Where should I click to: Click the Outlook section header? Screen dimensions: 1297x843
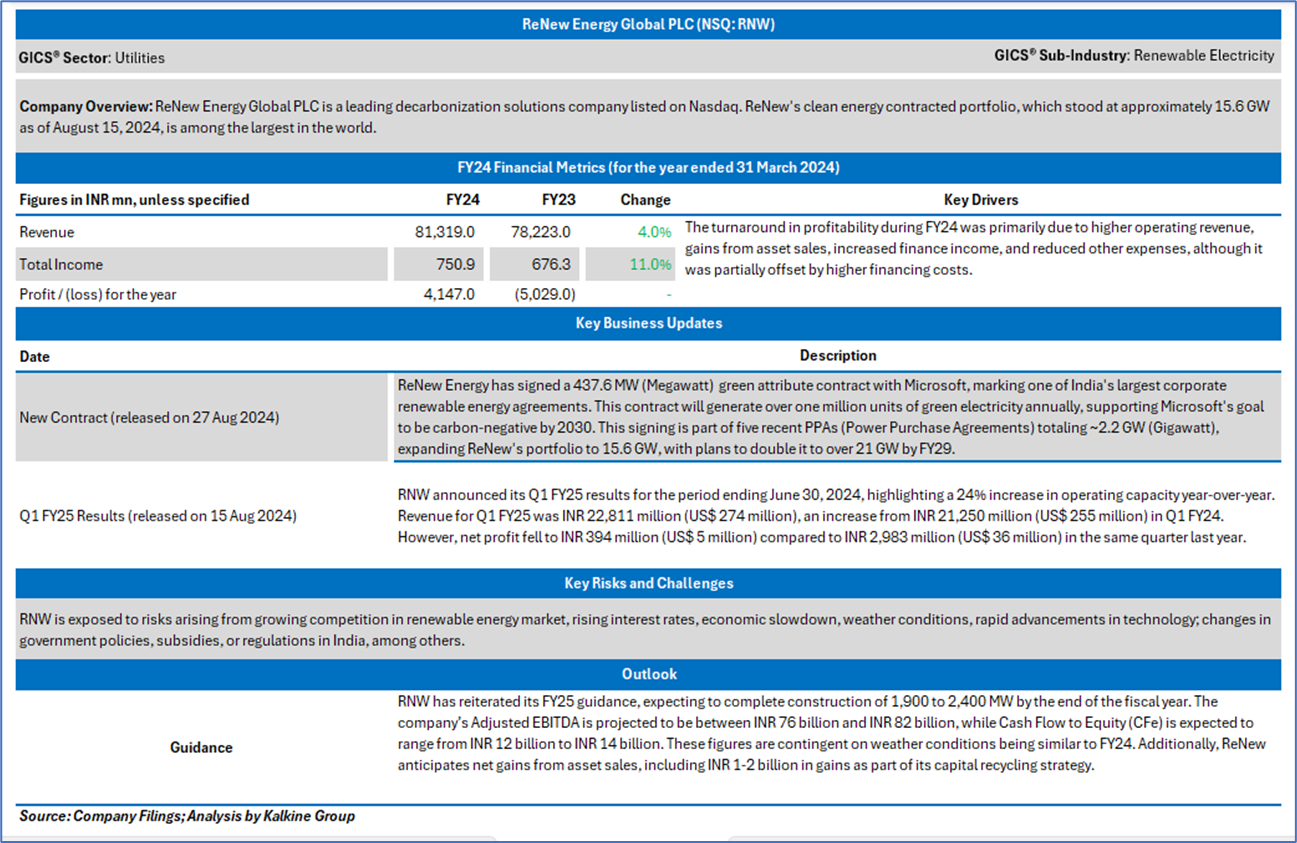click(x=648, y=674)
